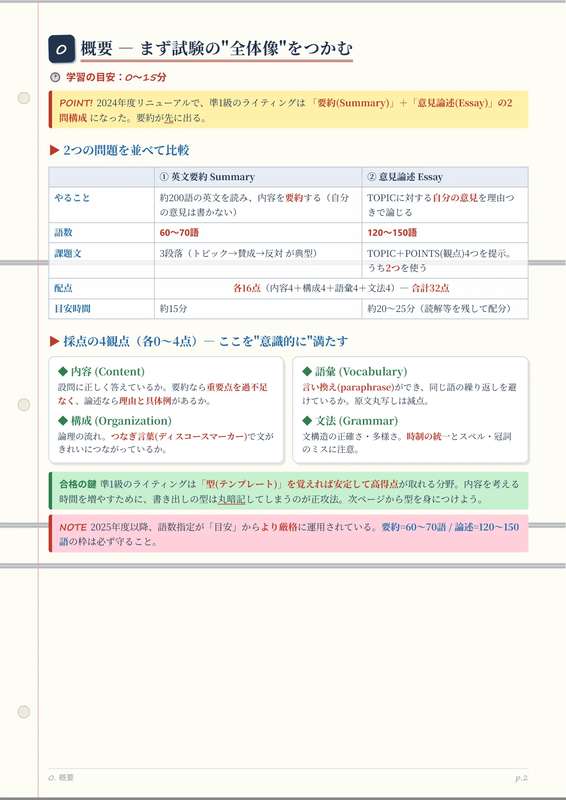Click the heading 概要 — まず試験の"全体像"をつかむ
The image size is (566, 800).
tap(216, 49)
